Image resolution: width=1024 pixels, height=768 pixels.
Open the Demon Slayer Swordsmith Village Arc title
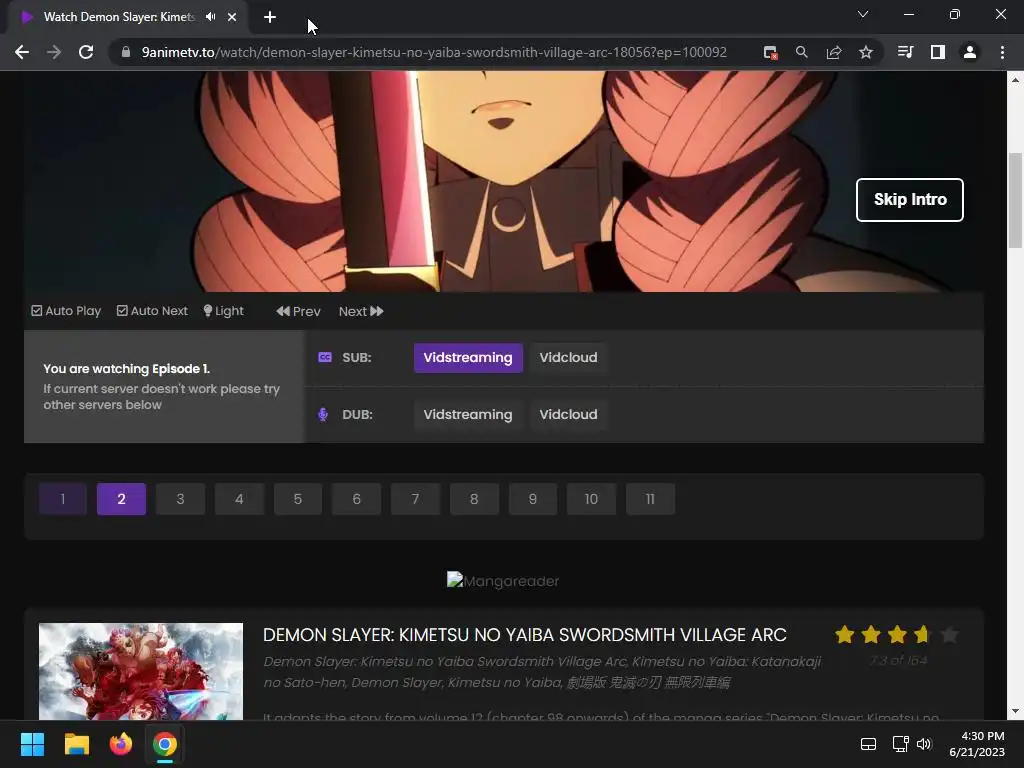point(524,635)
